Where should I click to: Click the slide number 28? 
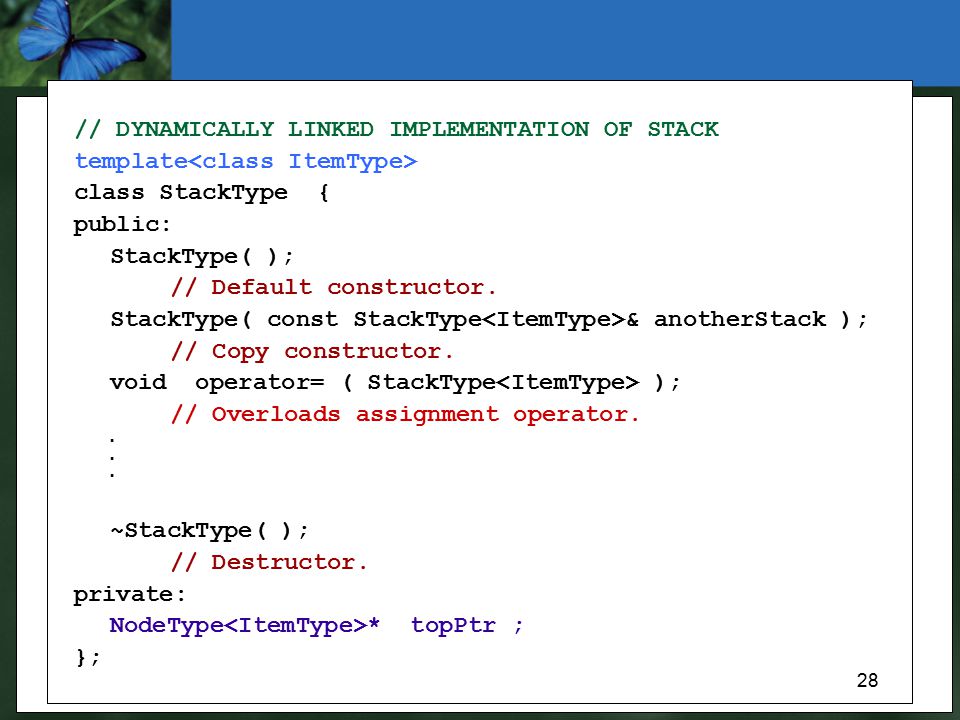pyautogui.click(x=867, y=680)
